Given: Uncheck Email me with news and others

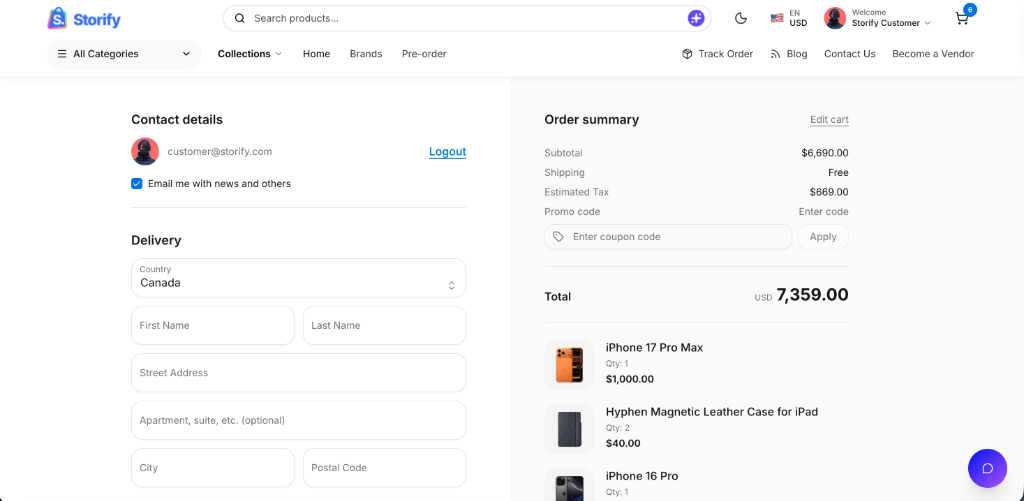Looking at the screenshot, I should (x=136, y=184).
